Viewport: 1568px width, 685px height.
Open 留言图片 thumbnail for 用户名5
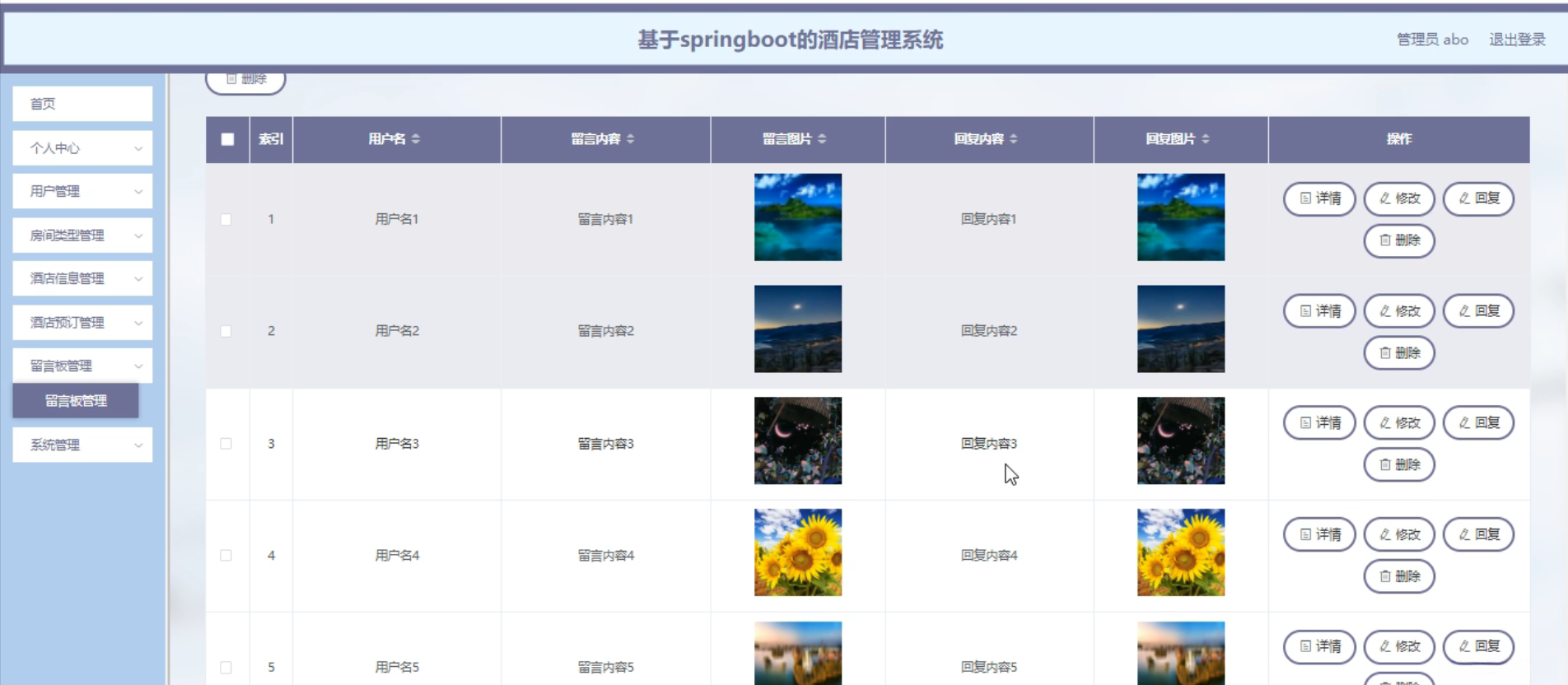tap(798, 653)
